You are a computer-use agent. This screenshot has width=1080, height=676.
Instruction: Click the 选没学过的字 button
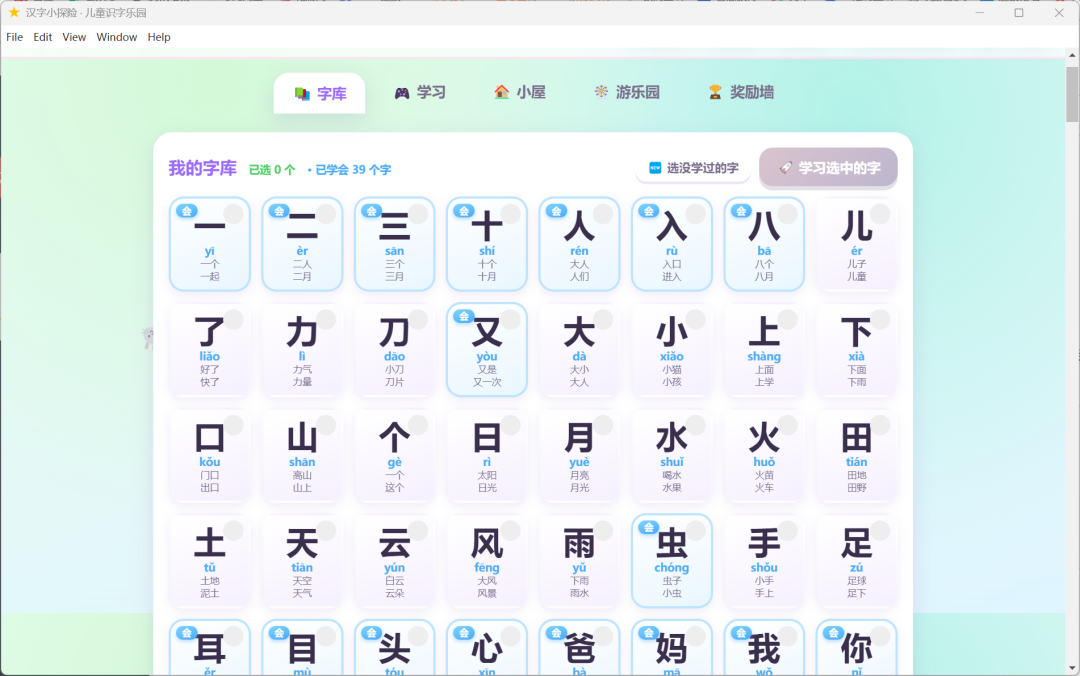point(694,168)
